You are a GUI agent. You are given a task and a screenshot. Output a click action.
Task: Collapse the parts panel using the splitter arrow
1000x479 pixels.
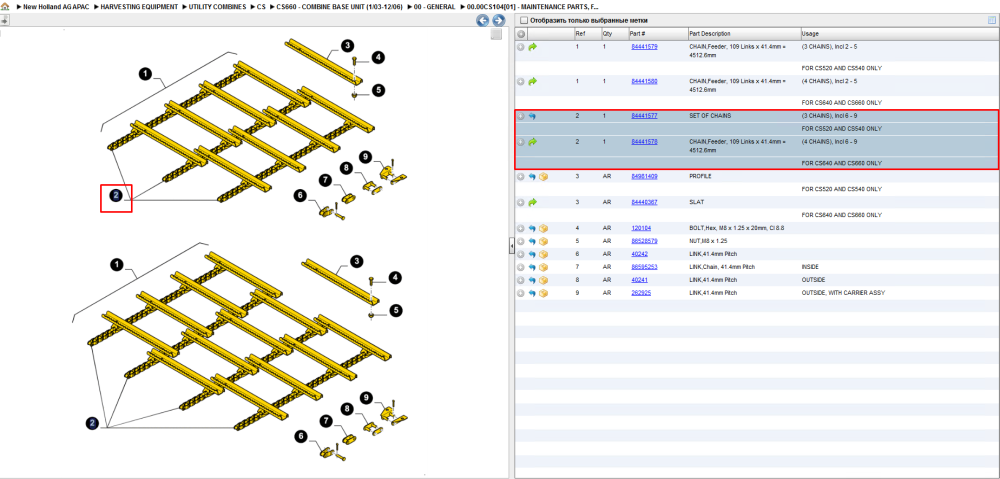pos(511,246)
